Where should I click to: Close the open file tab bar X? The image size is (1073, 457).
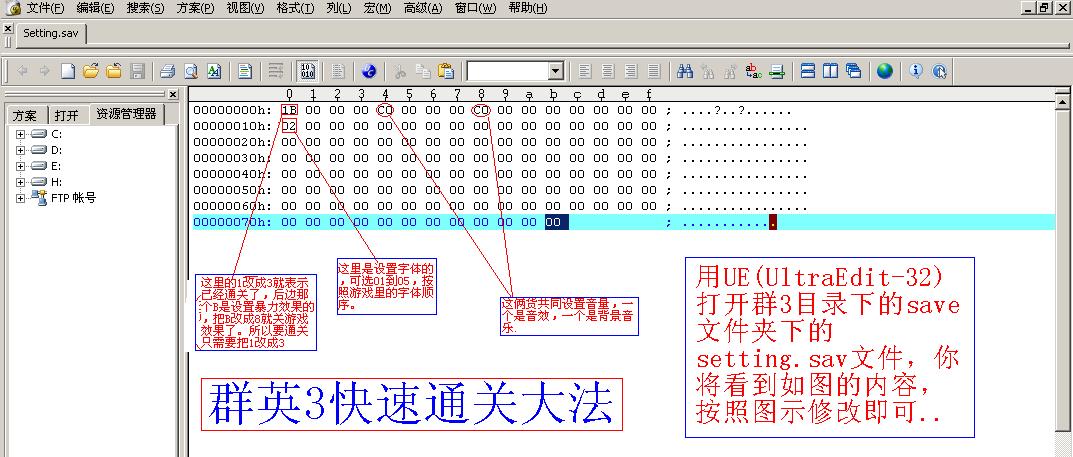(8, 29)
